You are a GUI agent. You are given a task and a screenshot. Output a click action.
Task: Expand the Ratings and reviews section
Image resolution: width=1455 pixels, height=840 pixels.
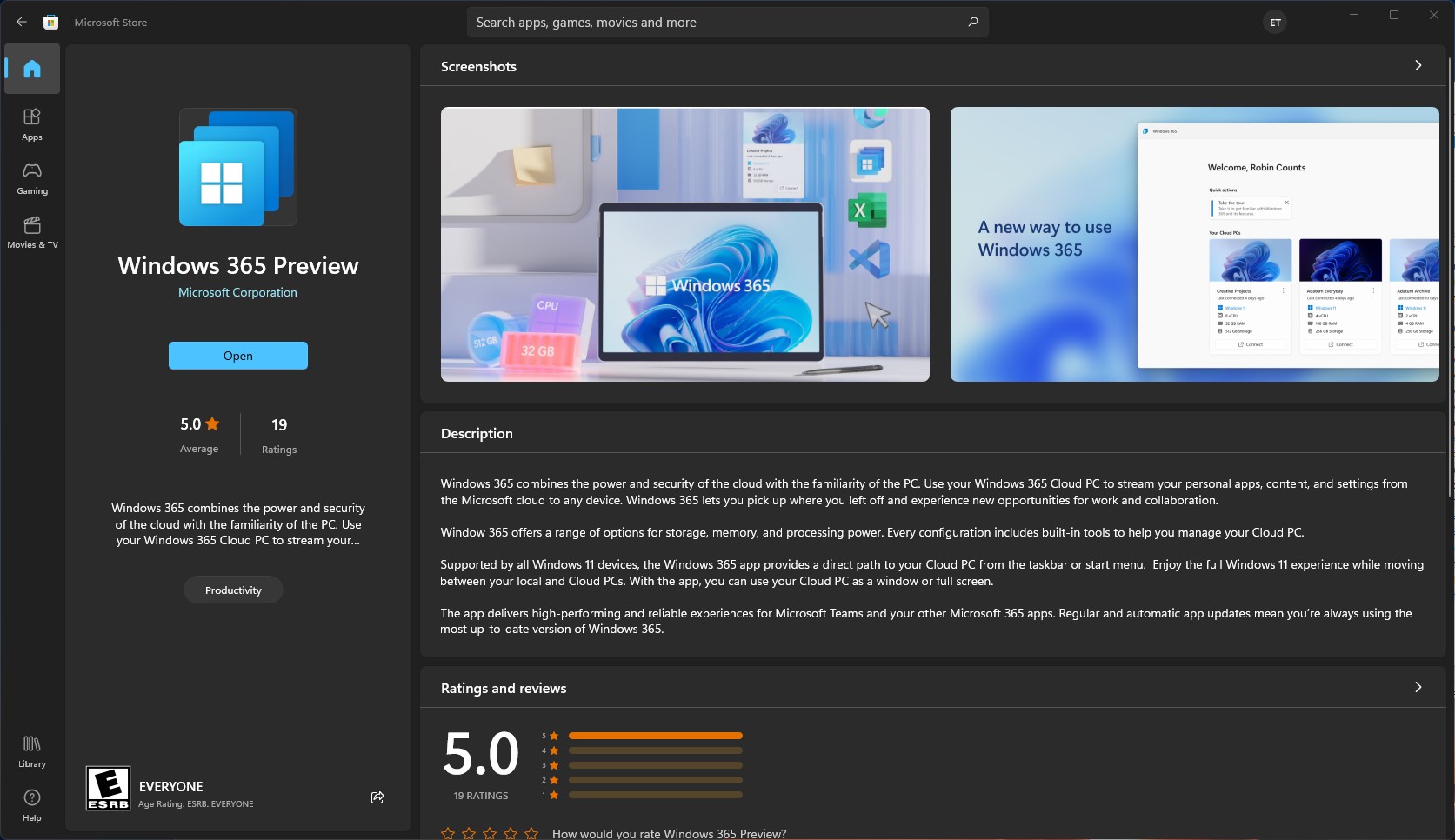(1418, 687)
